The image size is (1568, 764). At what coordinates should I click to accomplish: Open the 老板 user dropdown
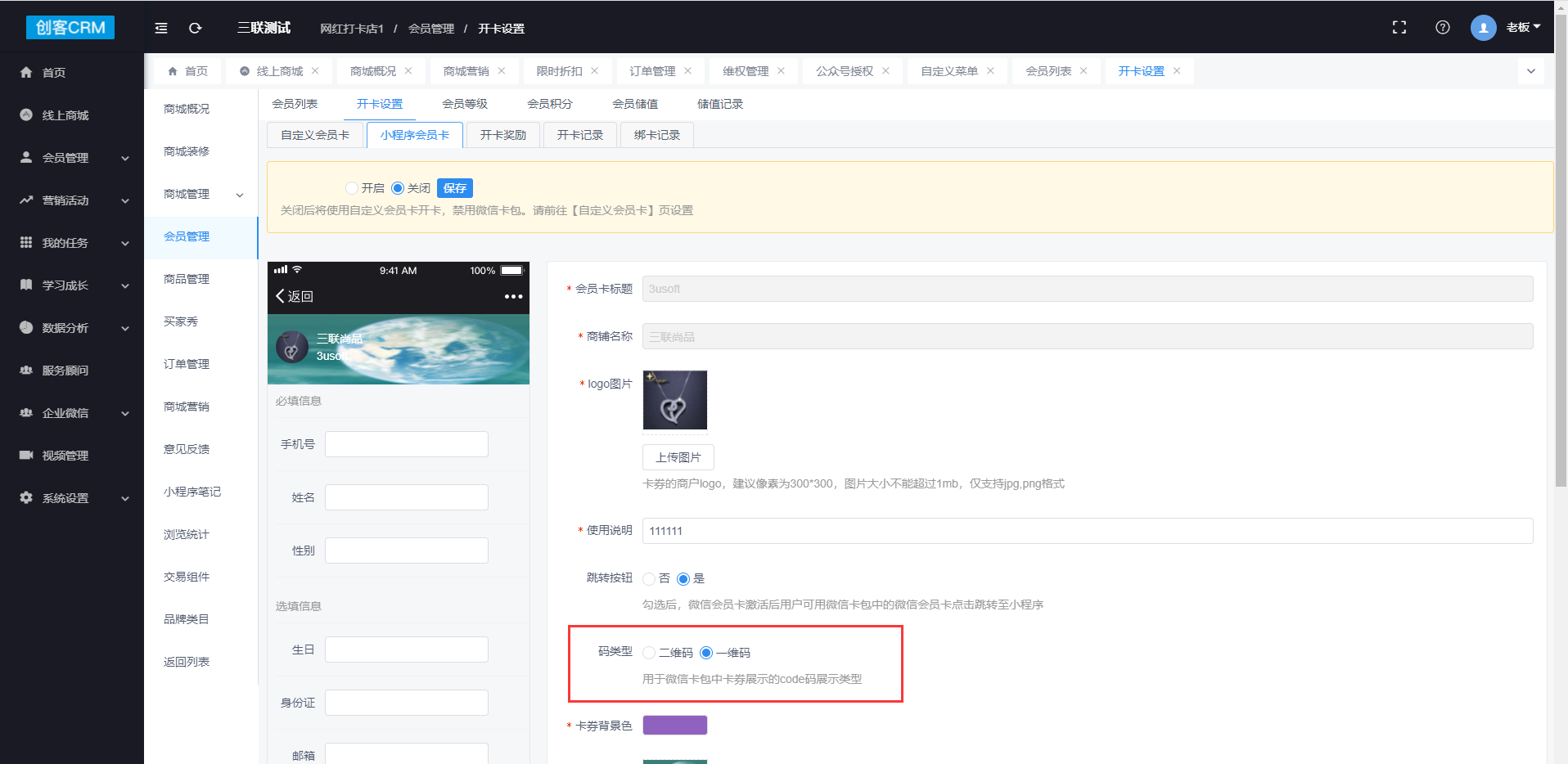(x=1523, y=27)
